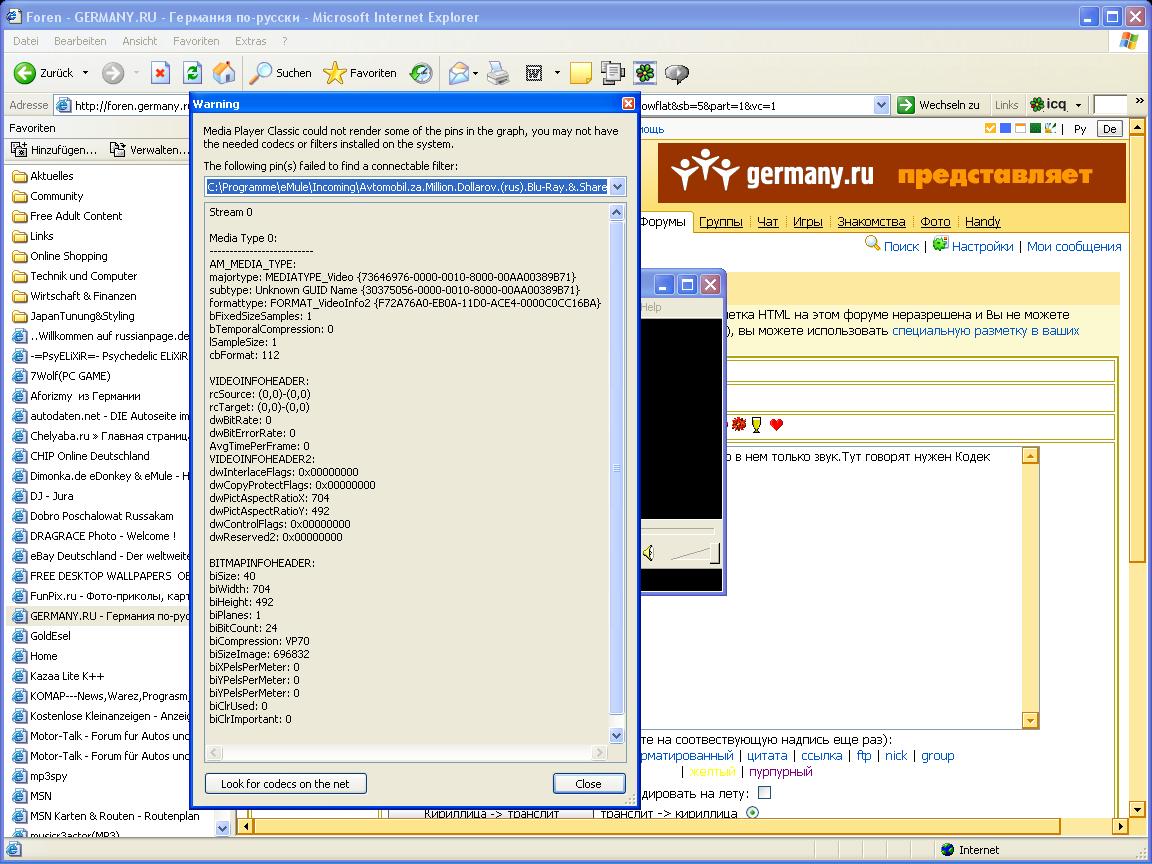The image size is (1152, 864).
Task: Click the Warning dialog horizontal scrollbar
Action: (x=406, y=752)
